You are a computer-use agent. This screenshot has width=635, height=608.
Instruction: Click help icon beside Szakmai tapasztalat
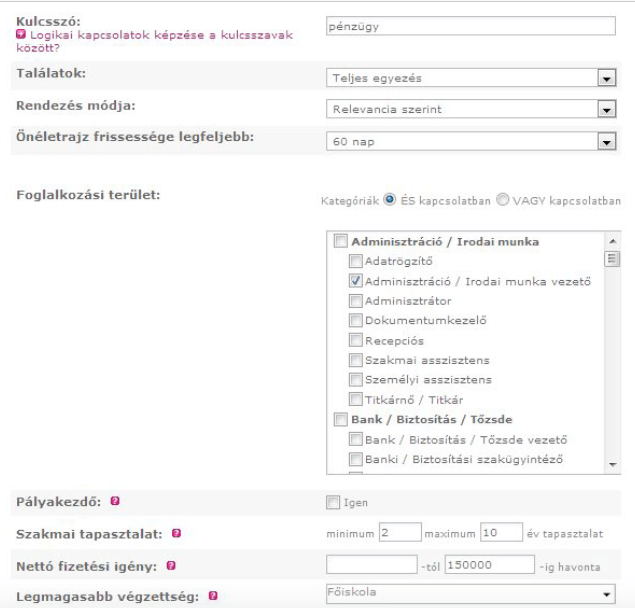click(174, 533)
